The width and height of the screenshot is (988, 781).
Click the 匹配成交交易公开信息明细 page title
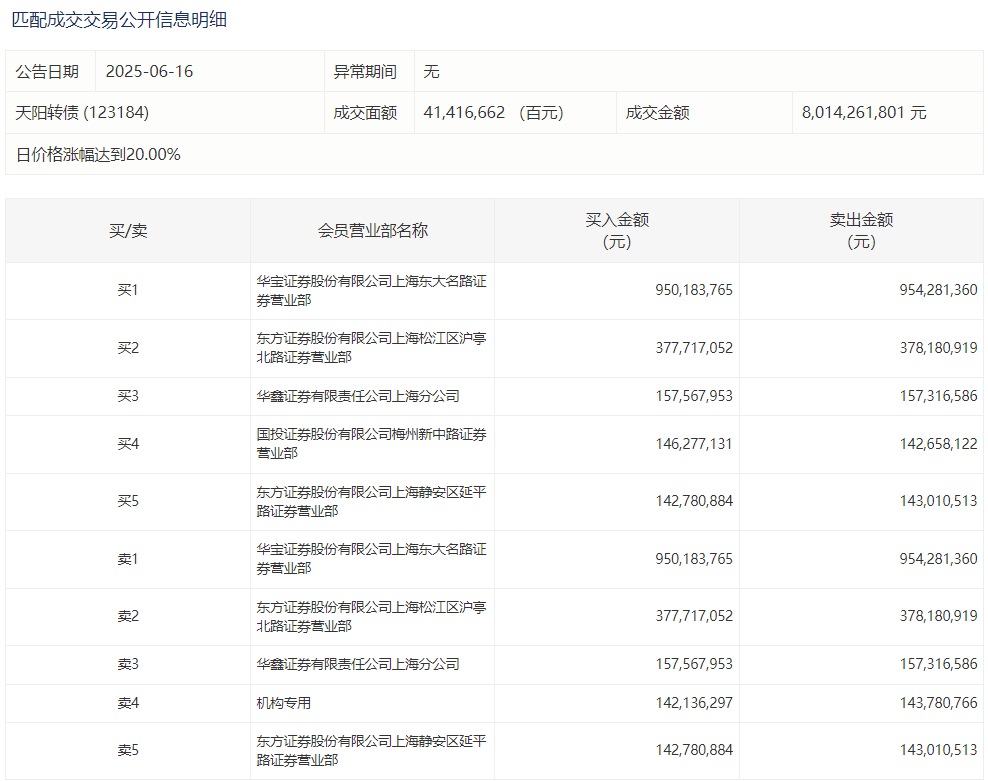[119, 19]
